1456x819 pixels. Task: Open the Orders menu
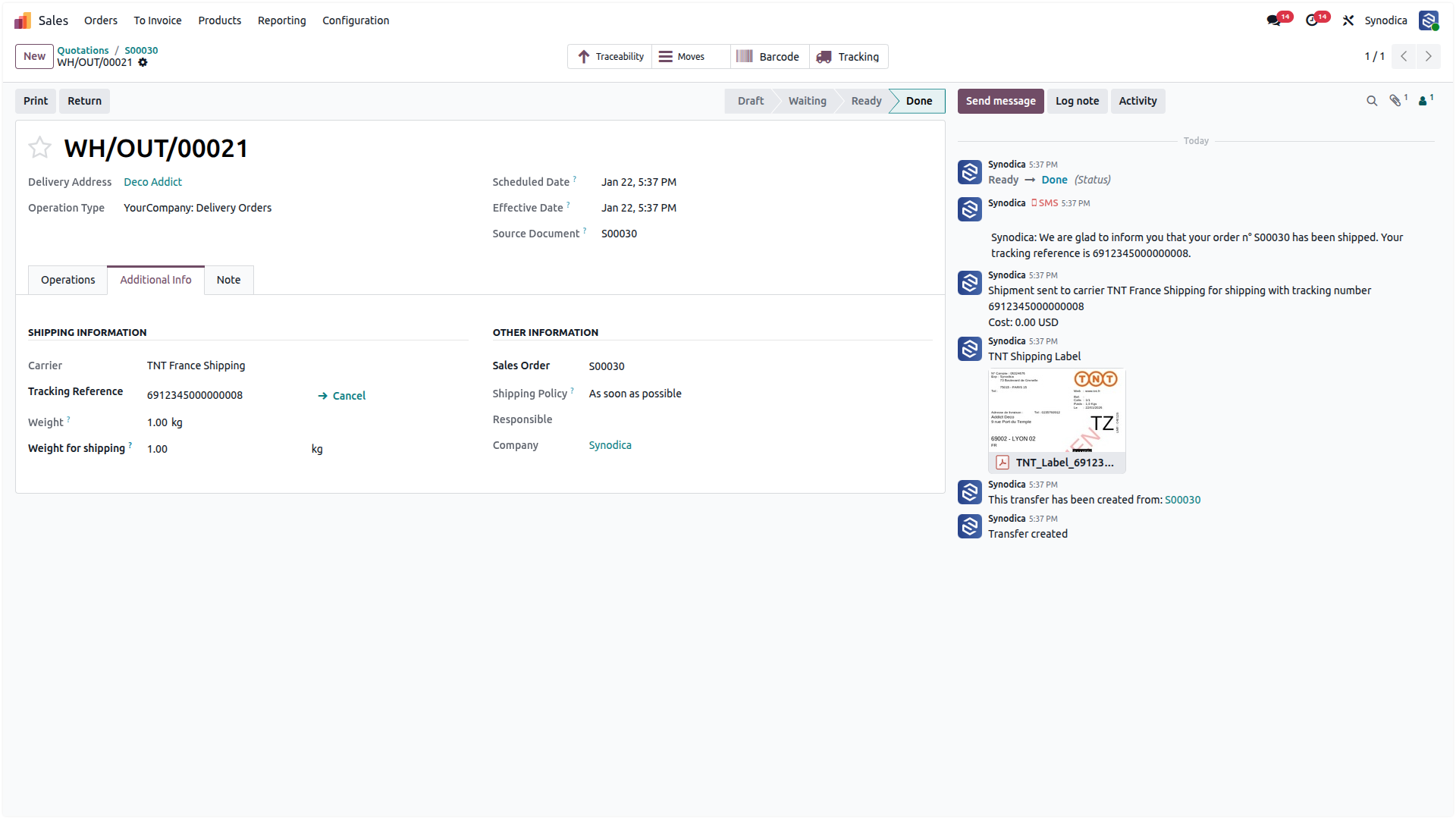[x=101, y=20]
